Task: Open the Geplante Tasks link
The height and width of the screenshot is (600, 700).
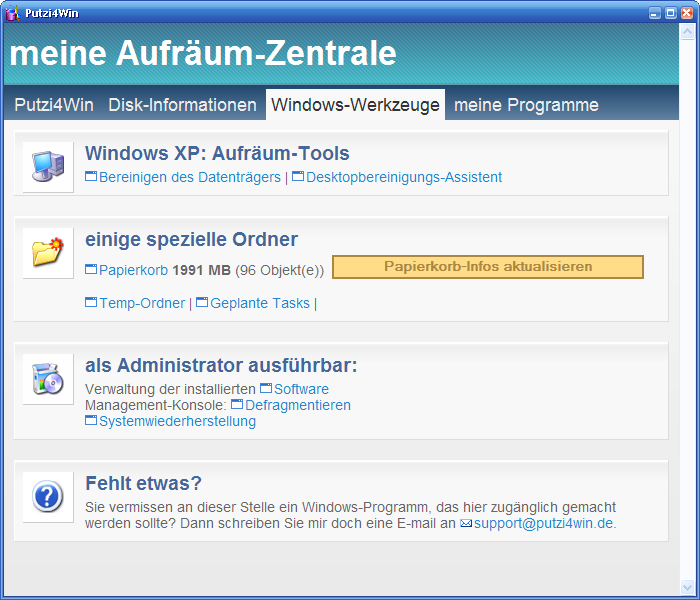Action: click(253, 303)
